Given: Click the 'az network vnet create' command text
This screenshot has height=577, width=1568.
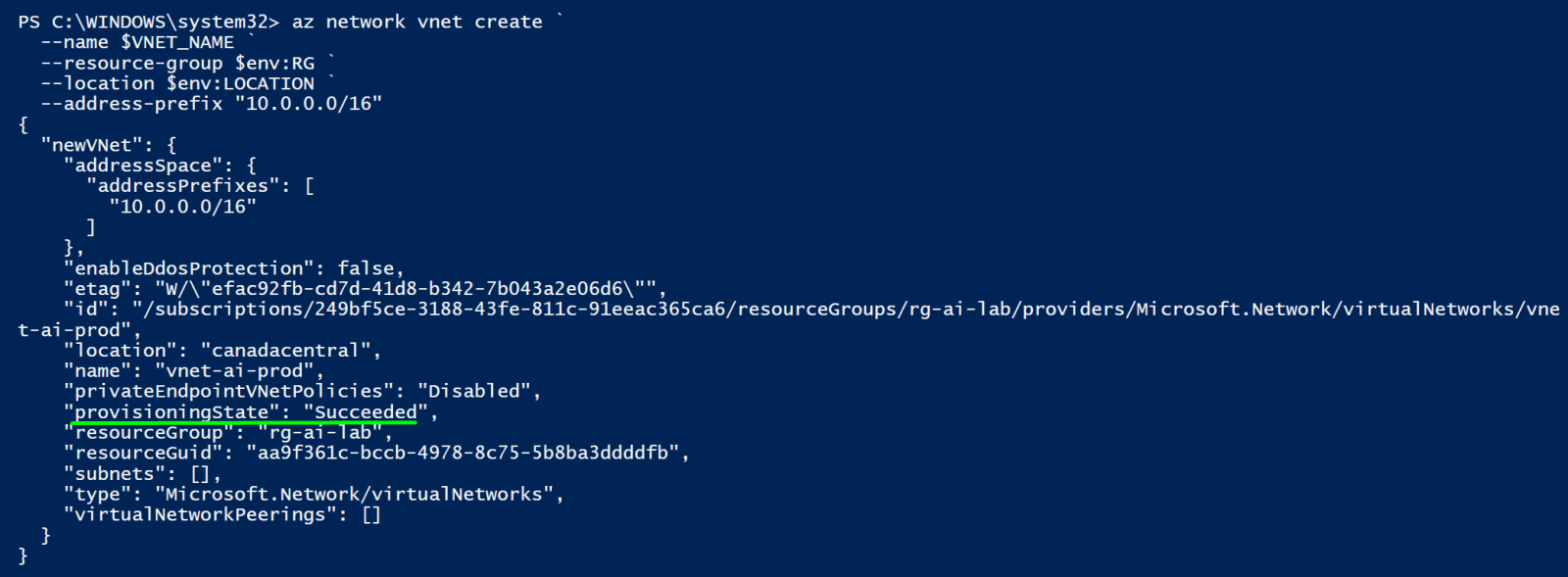Looking at the screenshot, I should point(417,22).
